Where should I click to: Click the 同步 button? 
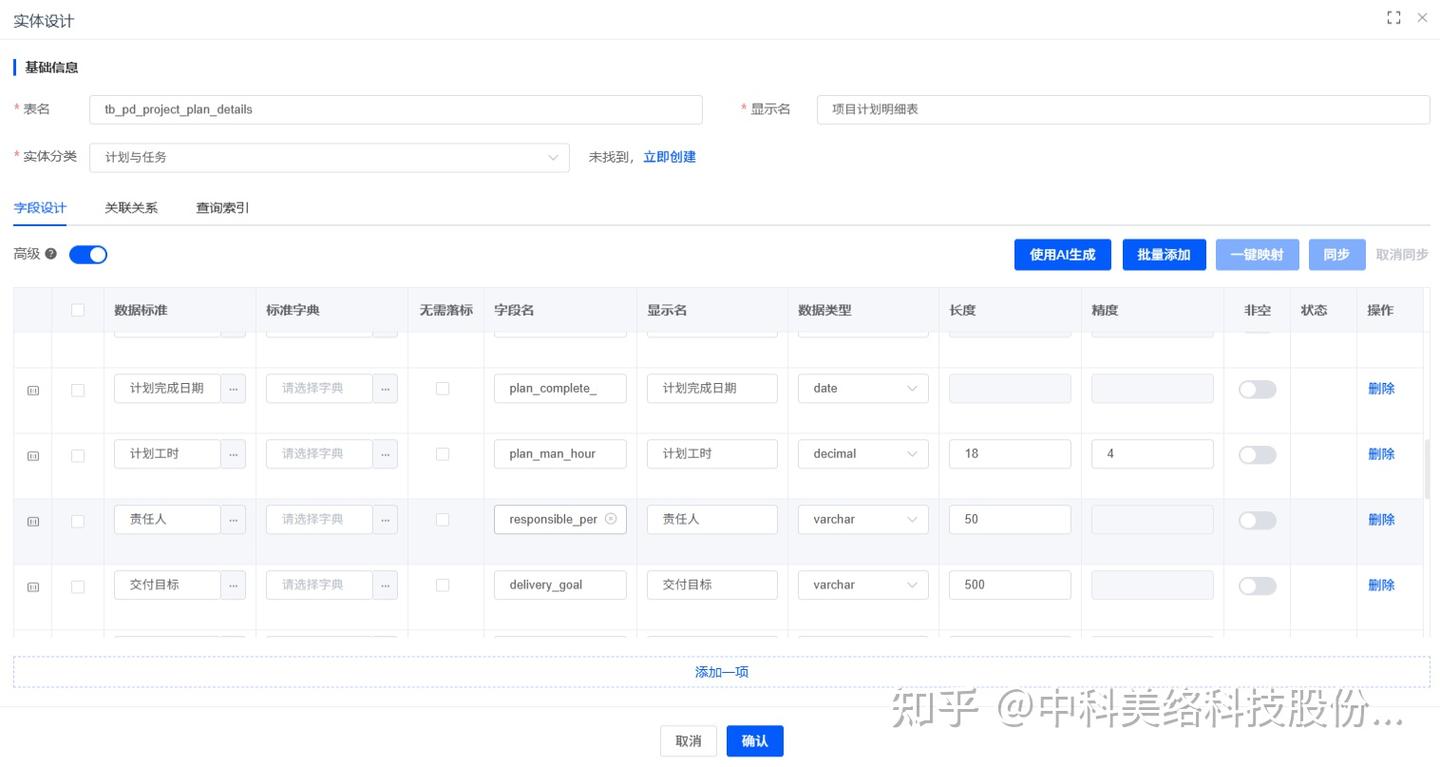[1337, 255]
